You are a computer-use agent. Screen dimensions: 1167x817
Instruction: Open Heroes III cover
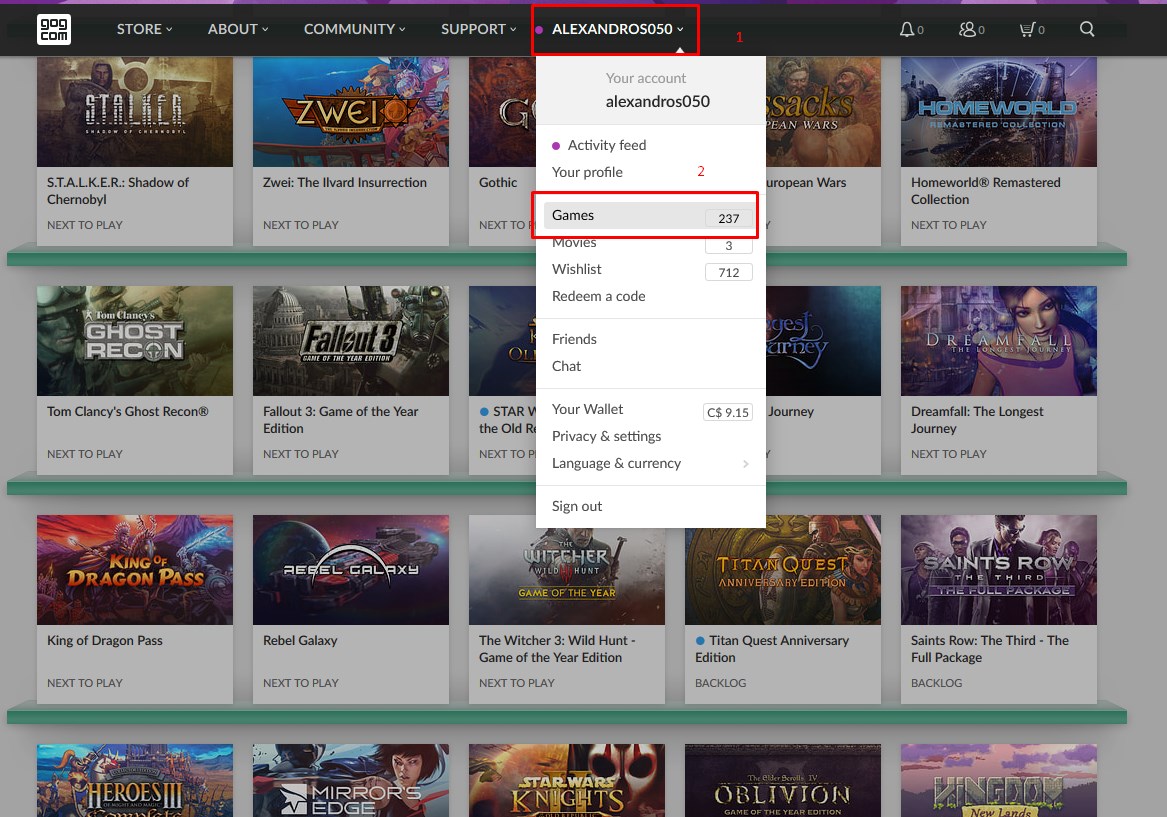click(x=135, y=781)
